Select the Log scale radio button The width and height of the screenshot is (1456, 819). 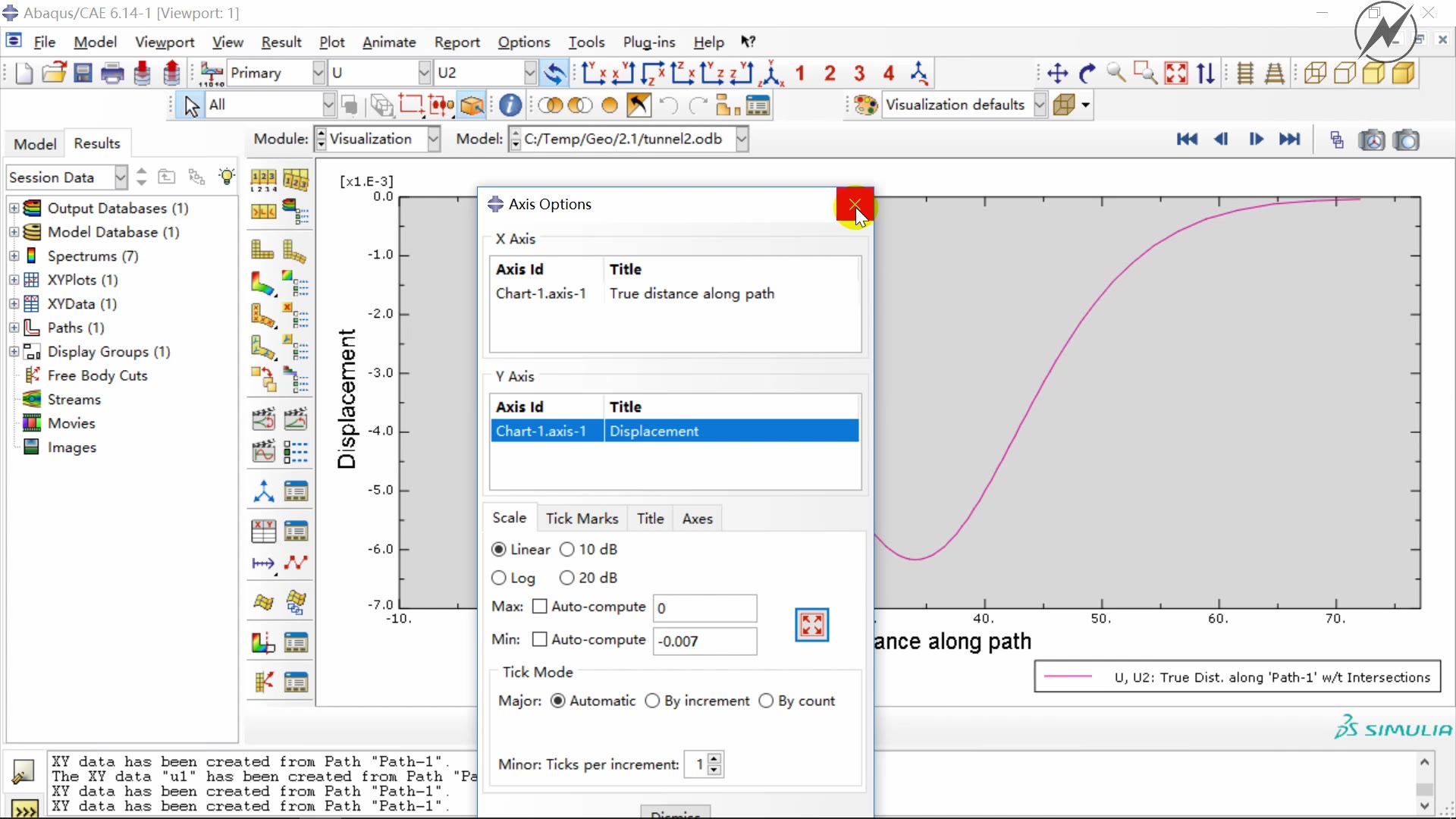[x=499, y=578]
